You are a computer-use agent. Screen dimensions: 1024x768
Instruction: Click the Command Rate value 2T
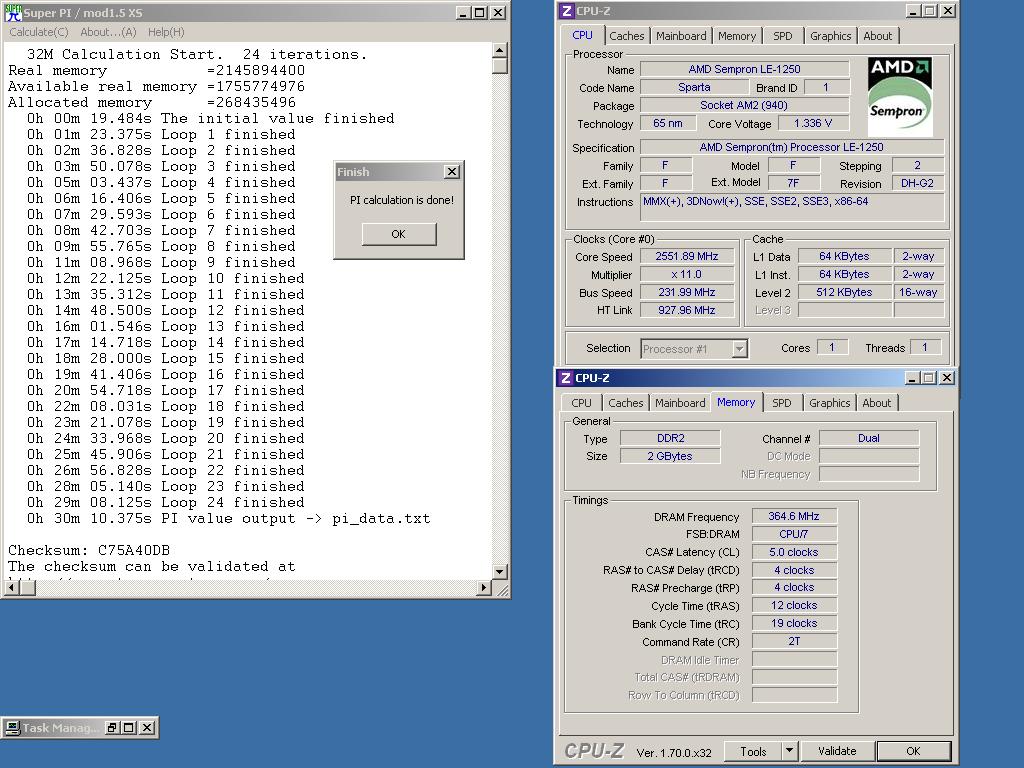[794, 642]
